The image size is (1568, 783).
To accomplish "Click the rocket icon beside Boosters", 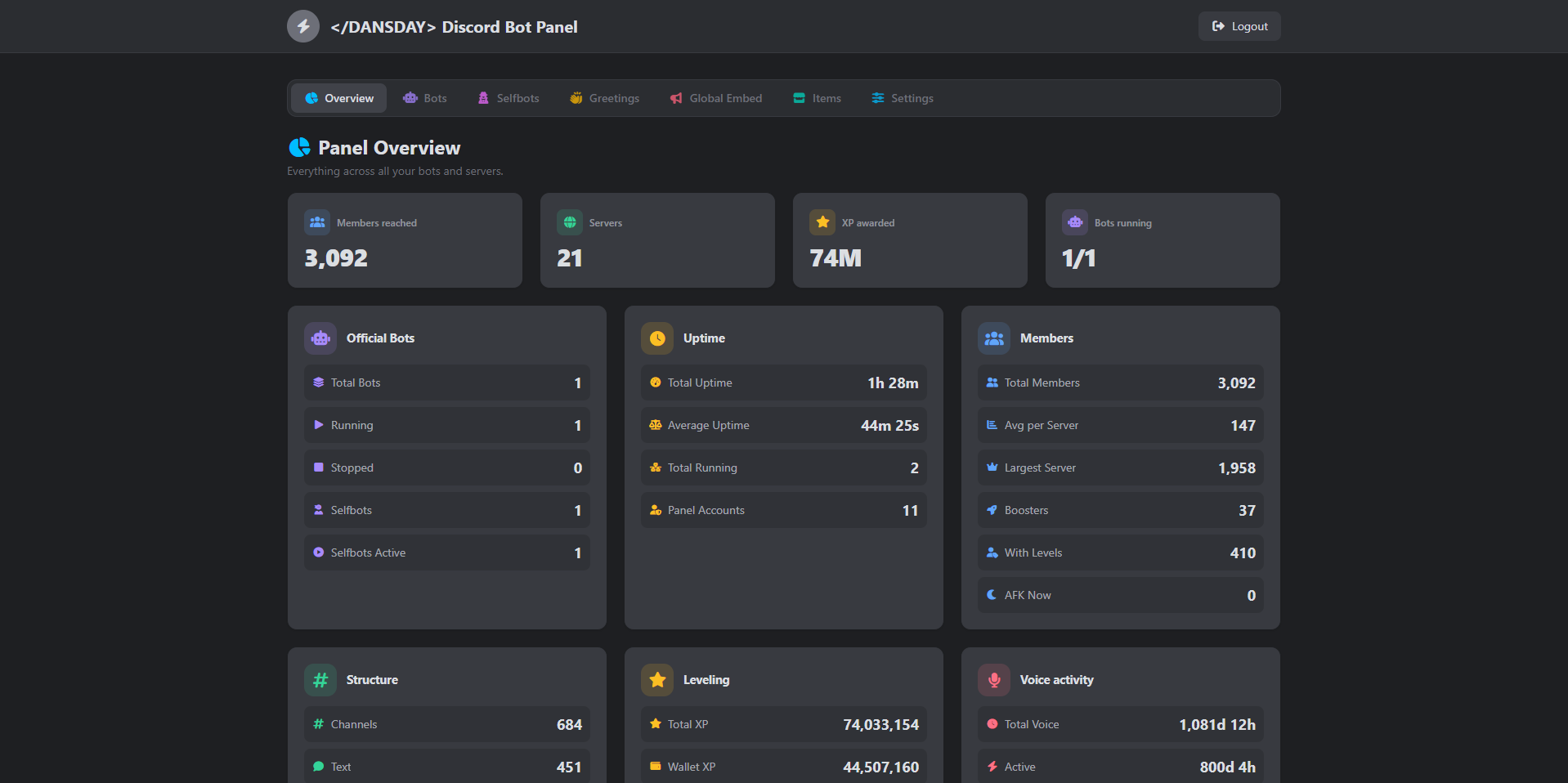I will [992, 510].
